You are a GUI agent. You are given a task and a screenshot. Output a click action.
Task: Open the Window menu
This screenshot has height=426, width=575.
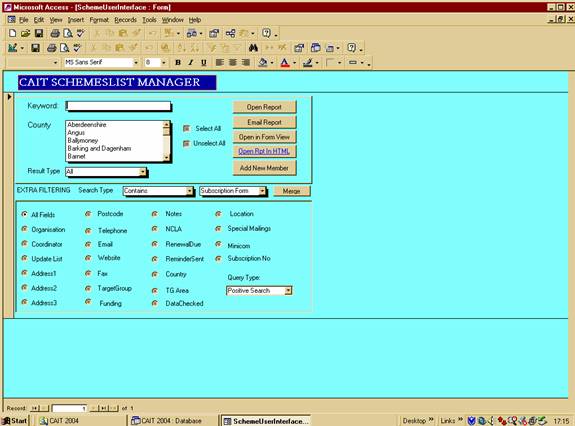pos(172,20)
